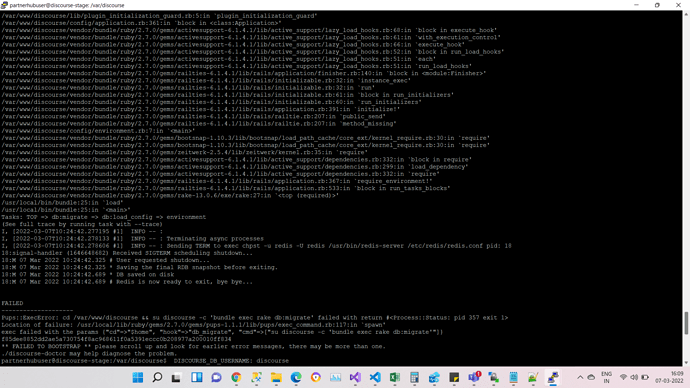
Task: Switch to purple Visual Studio icon
Action: click(355, 377)
